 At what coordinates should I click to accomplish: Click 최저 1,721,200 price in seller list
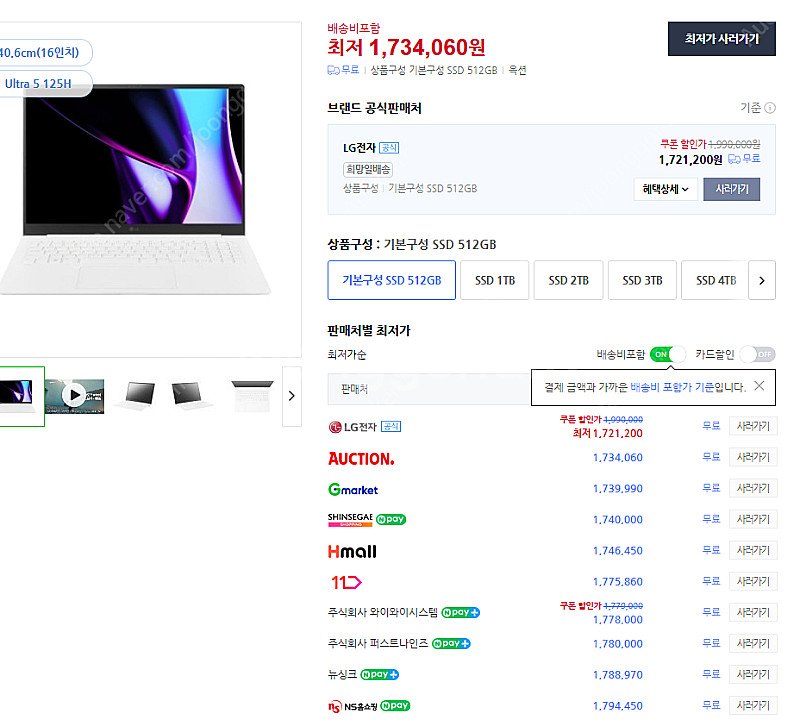pos(607,434)
